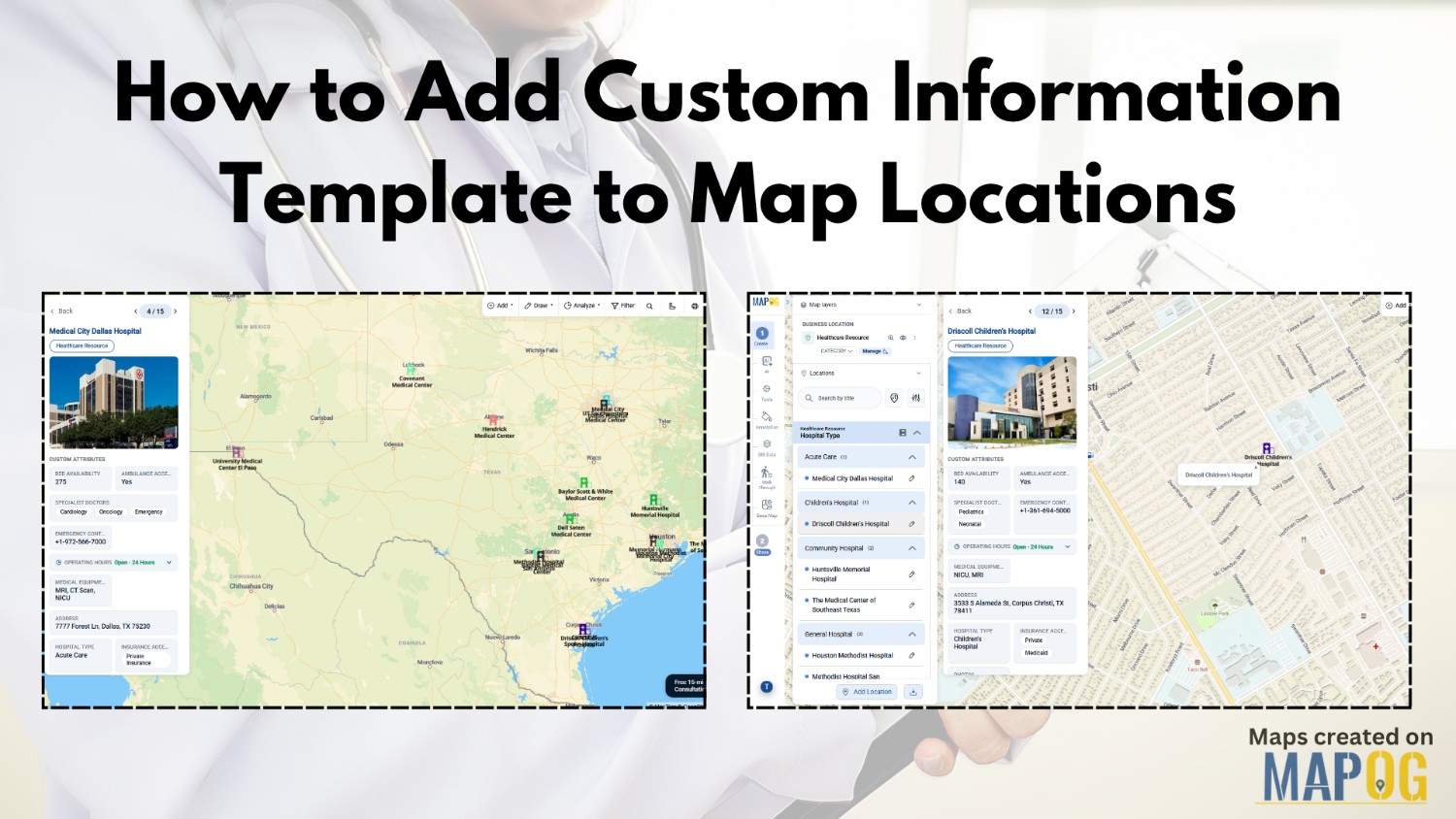This screenshot has height=819, width=1456.
Task: Go to previous location before 4 / 15
Action: pos(136,311)
